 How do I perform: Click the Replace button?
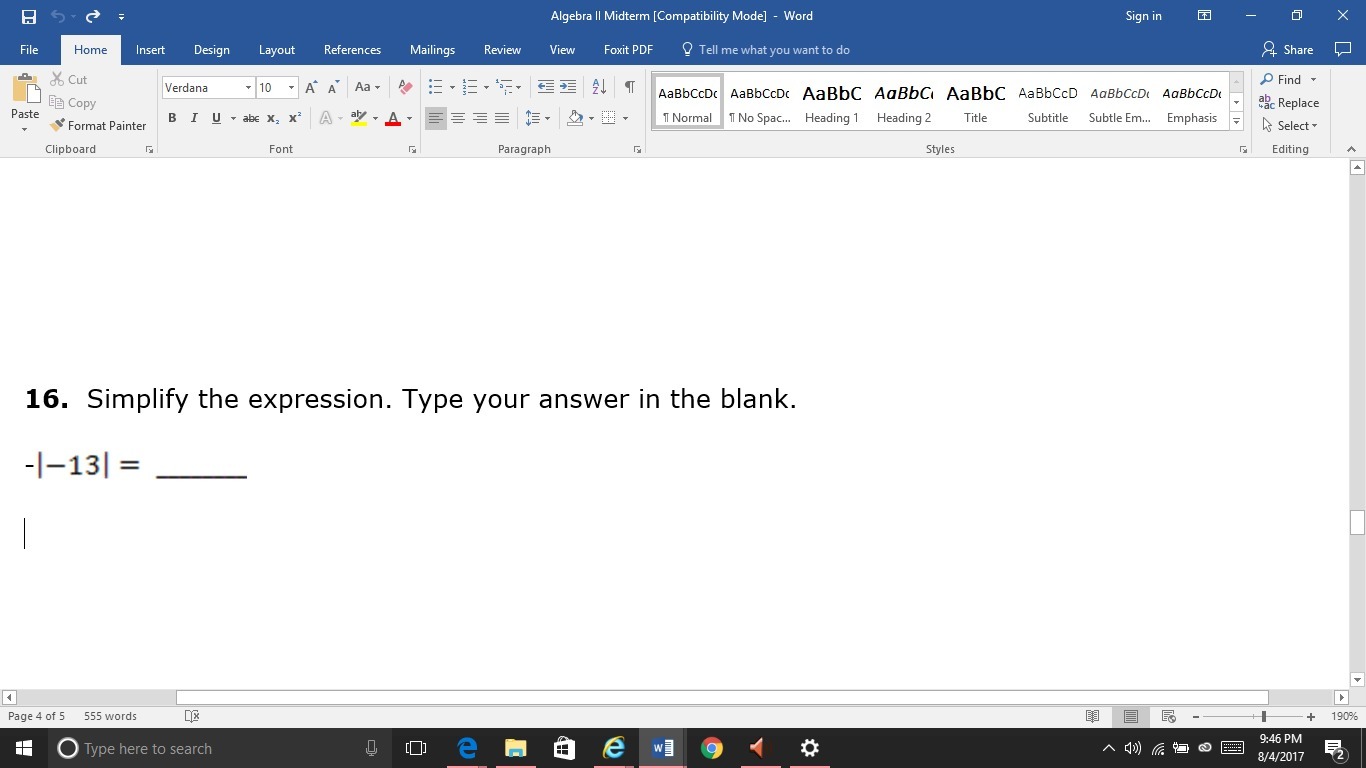(1289, 102)
